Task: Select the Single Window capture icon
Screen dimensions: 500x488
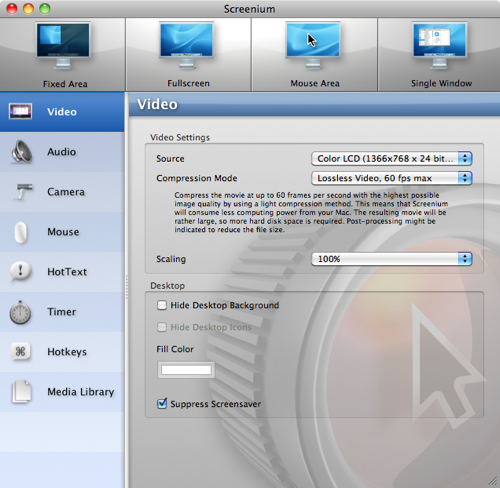Action: [x=439, y=45]
